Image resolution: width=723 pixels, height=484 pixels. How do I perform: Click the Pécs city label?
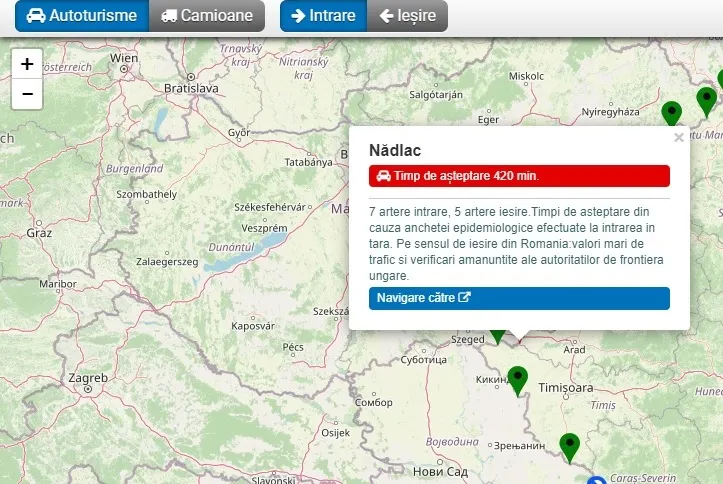pos(293,347)
